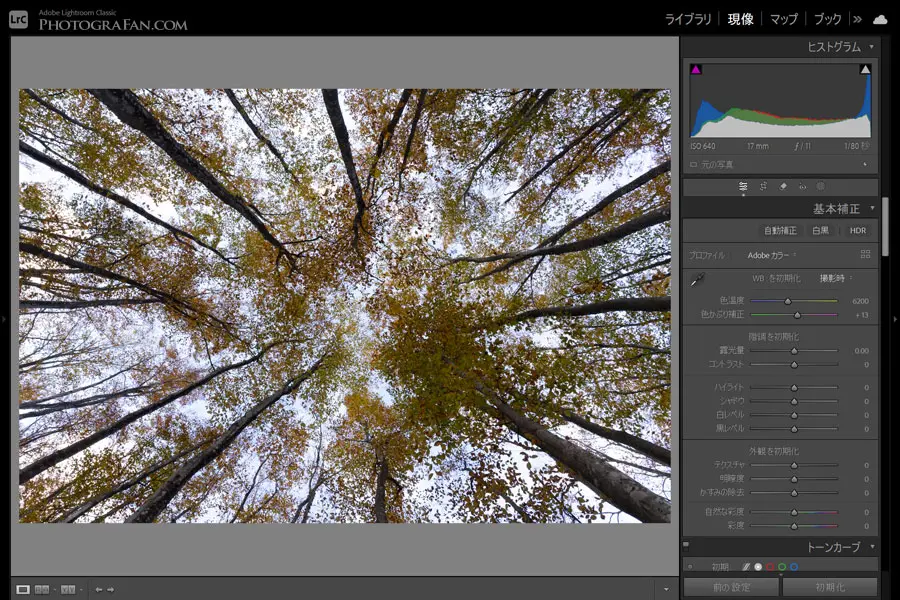Go to next photo with right arrow
The image size is (900, 600).
111,590
